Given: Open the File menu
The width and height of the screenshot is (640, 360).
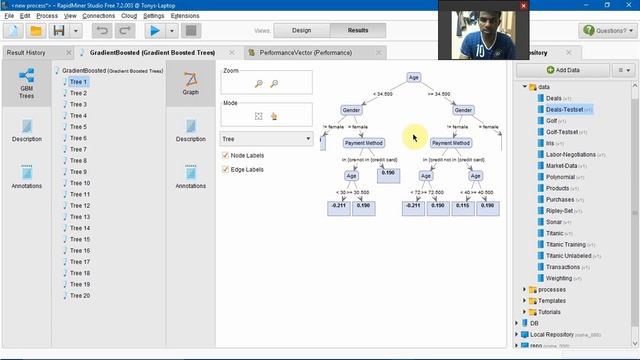Looking at the screenshot, I should point(9,16).
